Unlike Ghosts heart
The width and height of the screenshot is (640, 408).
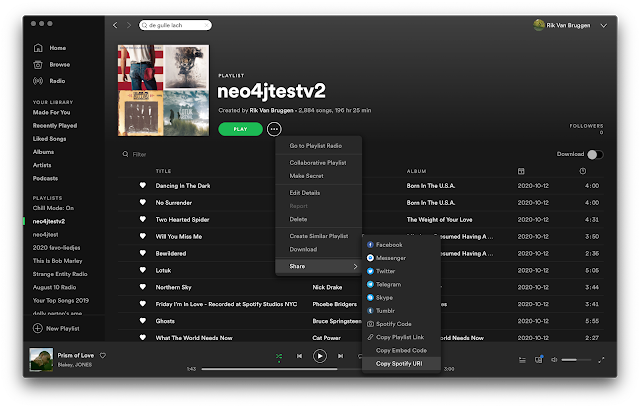coord(142,321)
